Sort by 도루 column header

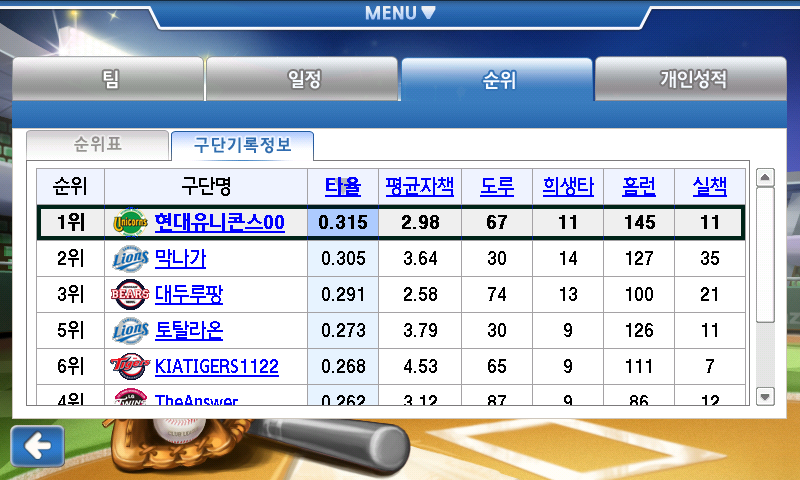tap(497, 187)
